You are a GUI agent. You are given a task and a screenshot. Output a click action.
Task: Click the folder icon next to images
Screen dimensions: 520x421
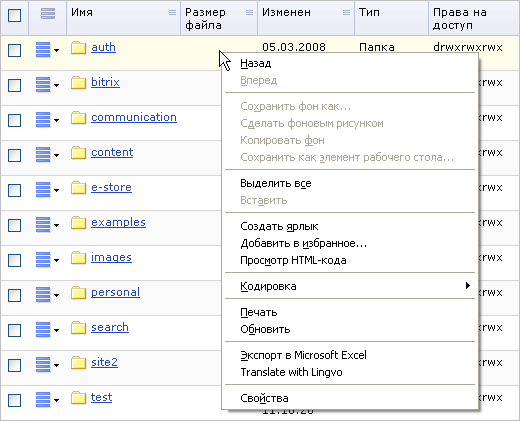78,258
